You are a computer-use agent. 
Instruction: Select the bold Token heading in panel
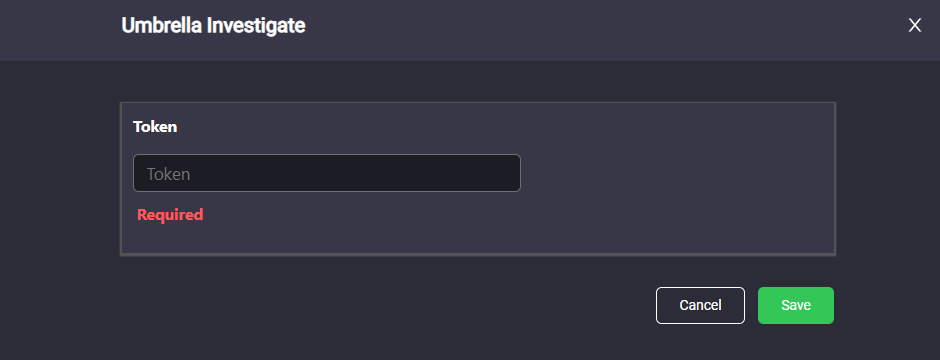[x=155, y=127]
